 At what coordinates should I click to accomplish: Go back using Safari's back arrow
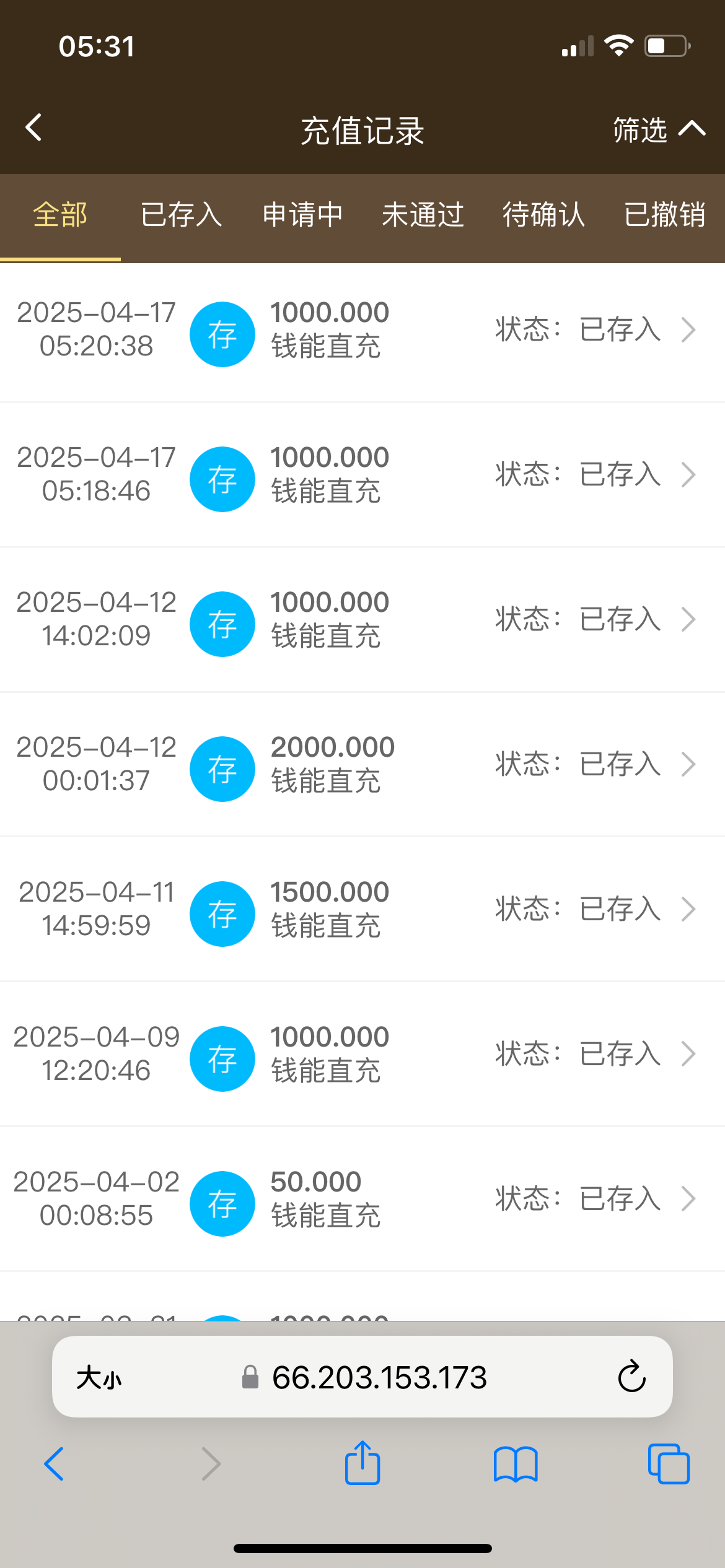(55, 1464)
